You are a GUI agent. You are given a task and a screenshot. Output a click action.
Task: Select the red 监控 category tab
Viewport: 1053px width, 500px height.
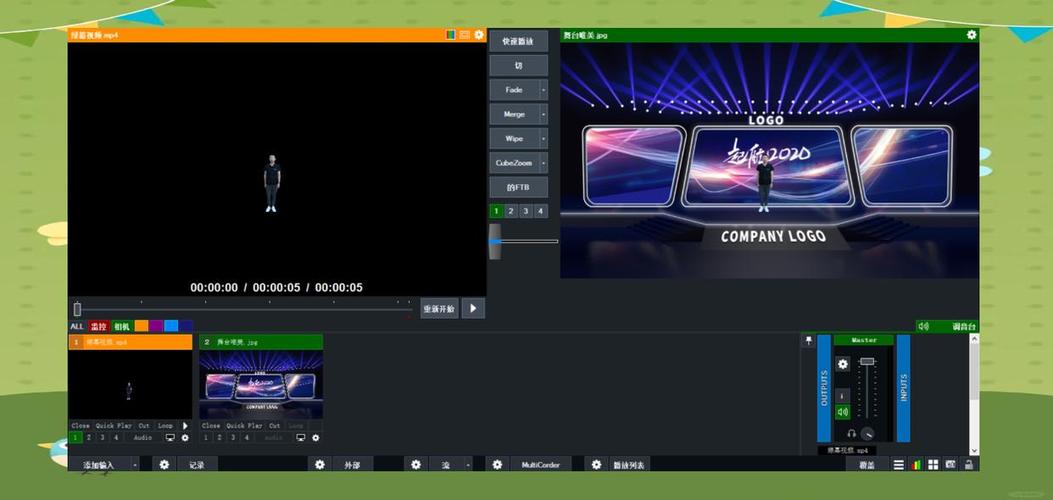(99, 326)
